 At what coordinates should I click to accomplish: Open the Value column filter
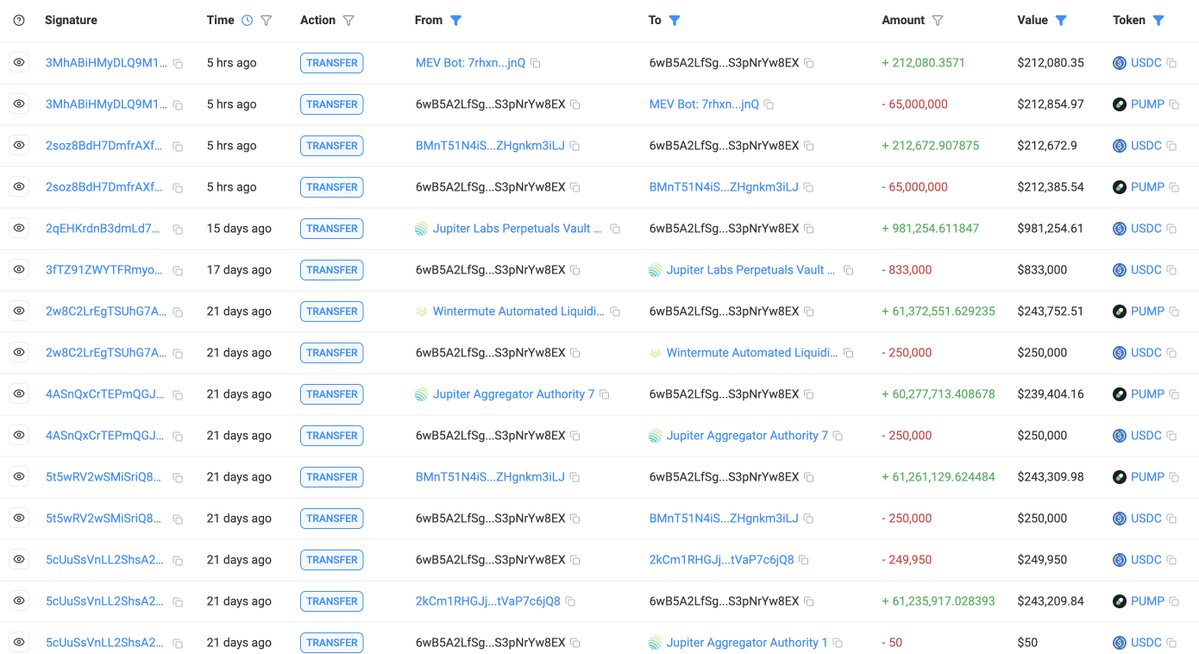pos(1061,21)
